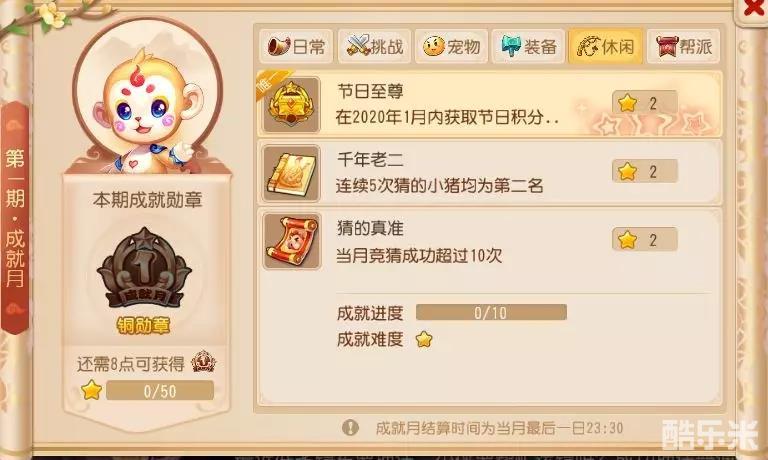The width and height of the screenshot is (768, 460).
Task: Switch to the 挑战 challenge tab
Action: coord(375,47)
